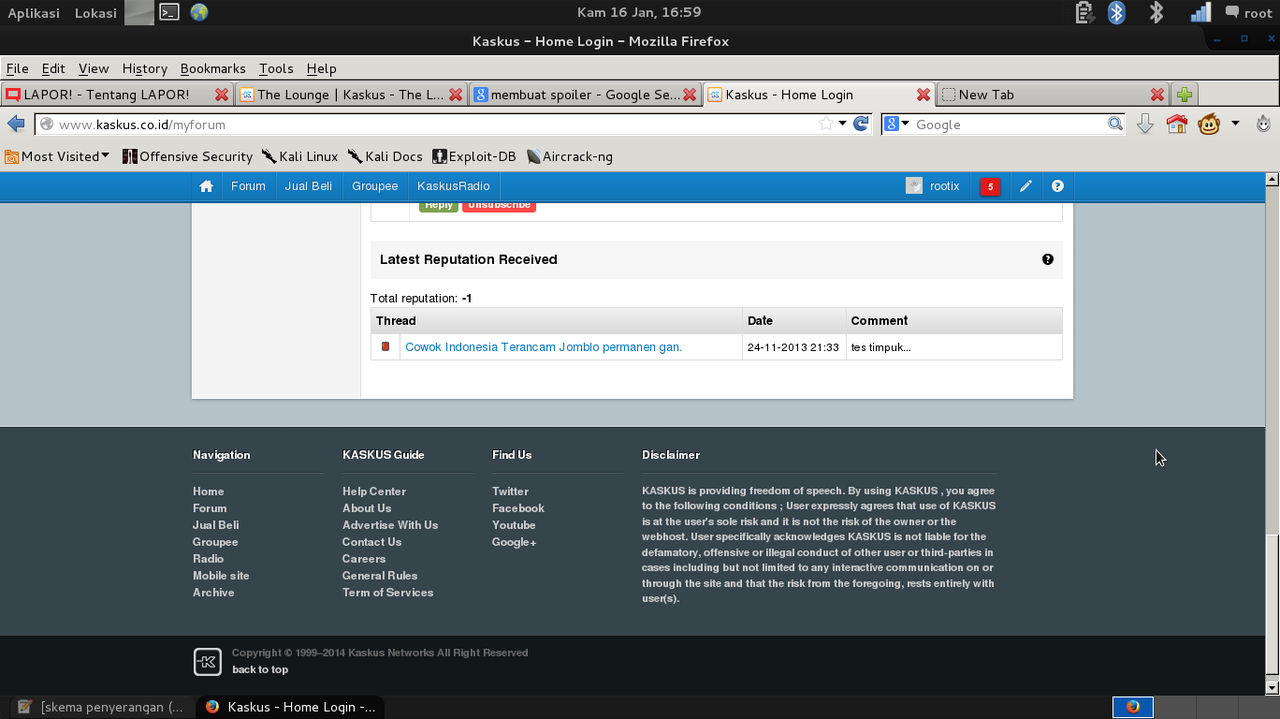The width and height of the screenshot is (1280, 719).
Task: Click the grey Bluetooth tray icon
Action: coord(1156,12)
